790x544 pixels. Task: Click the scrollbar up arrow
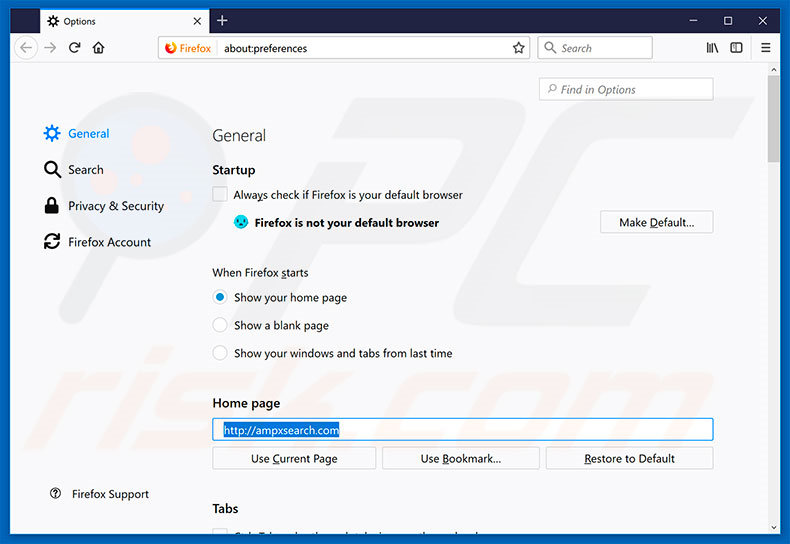pyautogui.click(x=773, y=70)
